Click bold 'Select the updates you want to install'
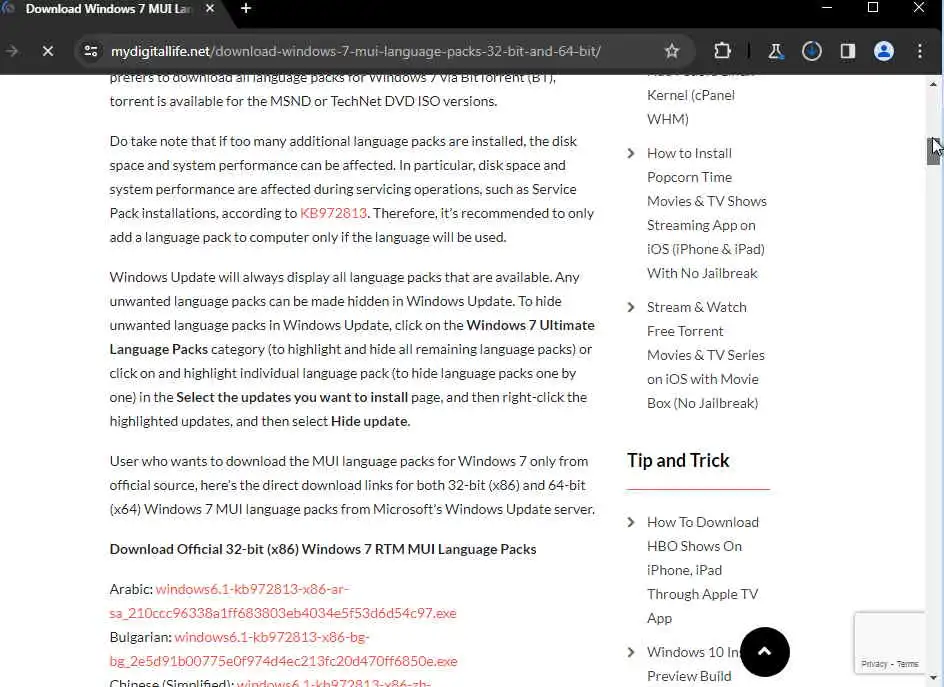The width and height of the screenshot is (944, 687). pos(292,397)
